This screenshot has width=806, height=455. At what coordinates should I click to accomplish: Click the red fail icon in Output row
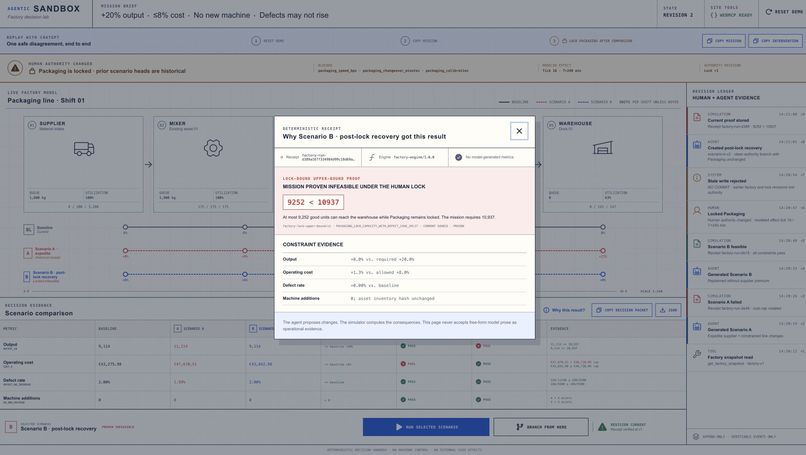pyautogui.click(x=478, y=346)
